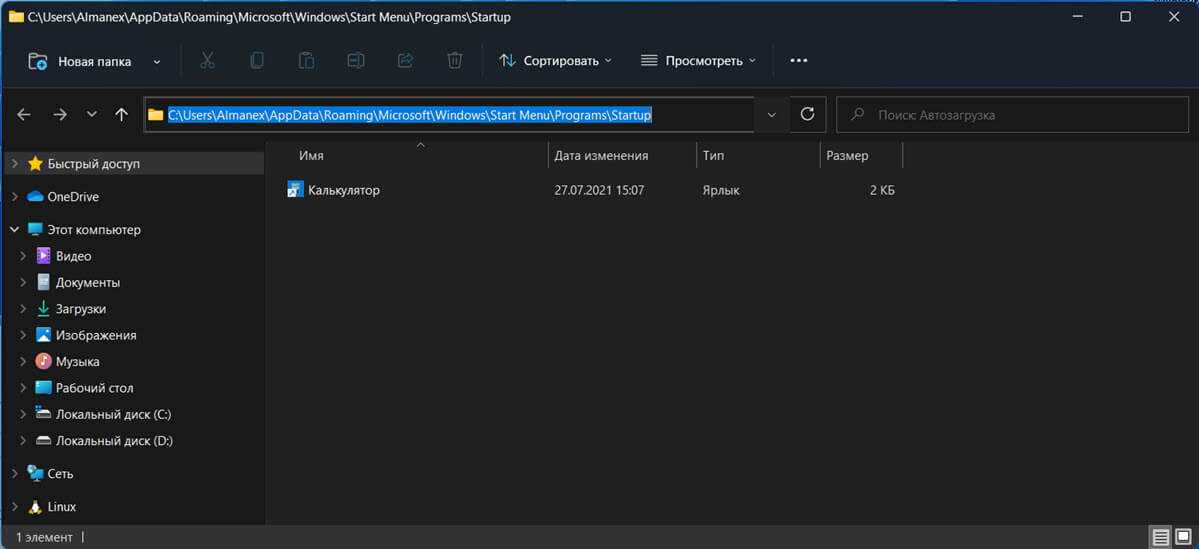The image size is (1199, 549).
Task: Click the Paste clipboard icon
Action: [x=306, y=61]
